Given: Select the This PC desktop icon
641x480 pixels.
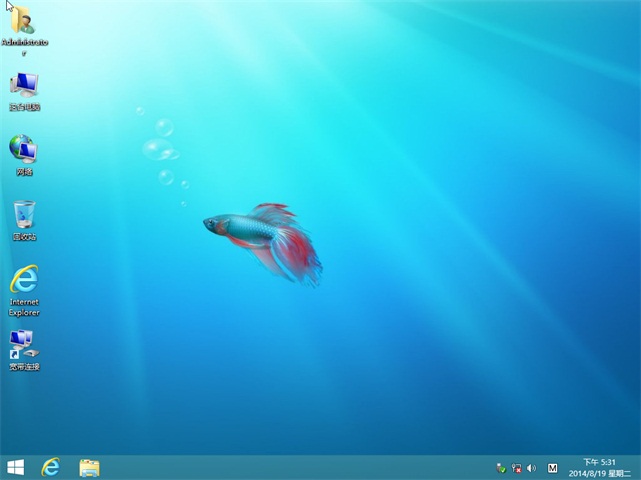Looking at the screenshot, I should coord(24,85).
